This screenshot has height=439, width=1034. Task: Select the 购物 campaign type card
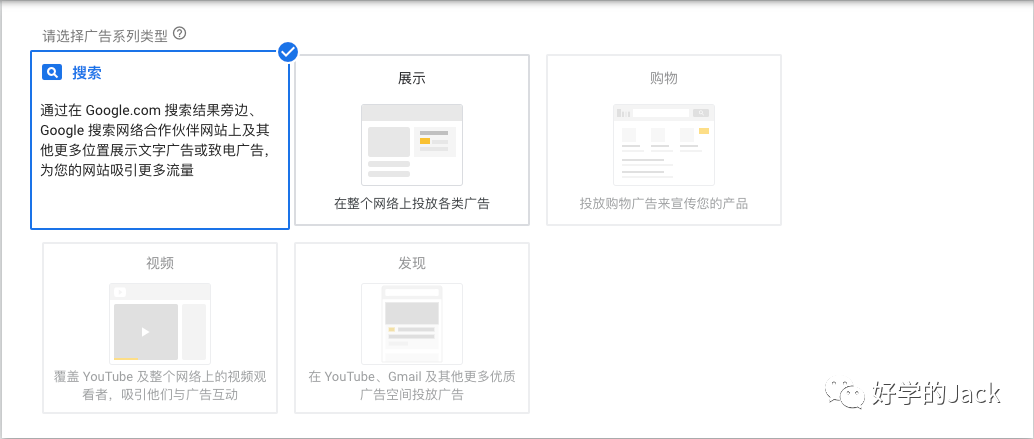pyautogui.click(x=663, y=140)
